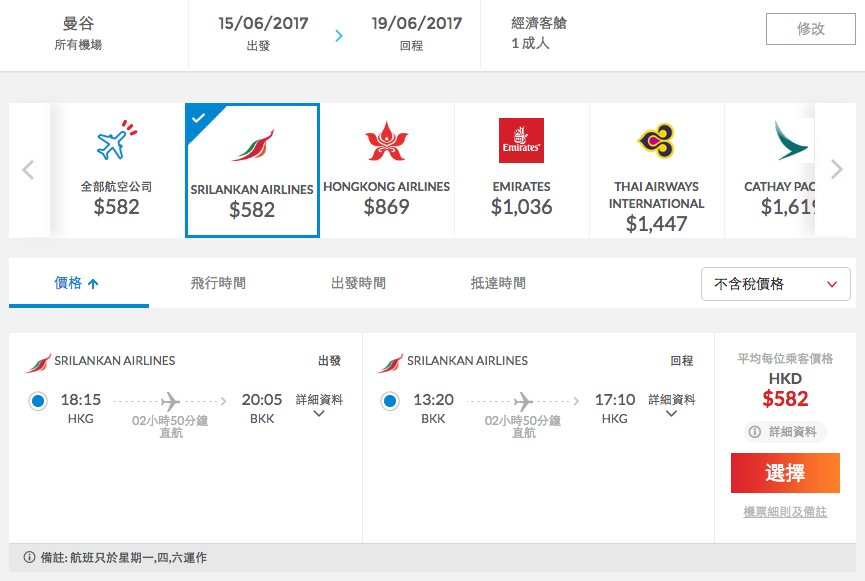Open the 機票細則及備註 link
The height and width of the screenshot is (581, 865).
point(785,512)
